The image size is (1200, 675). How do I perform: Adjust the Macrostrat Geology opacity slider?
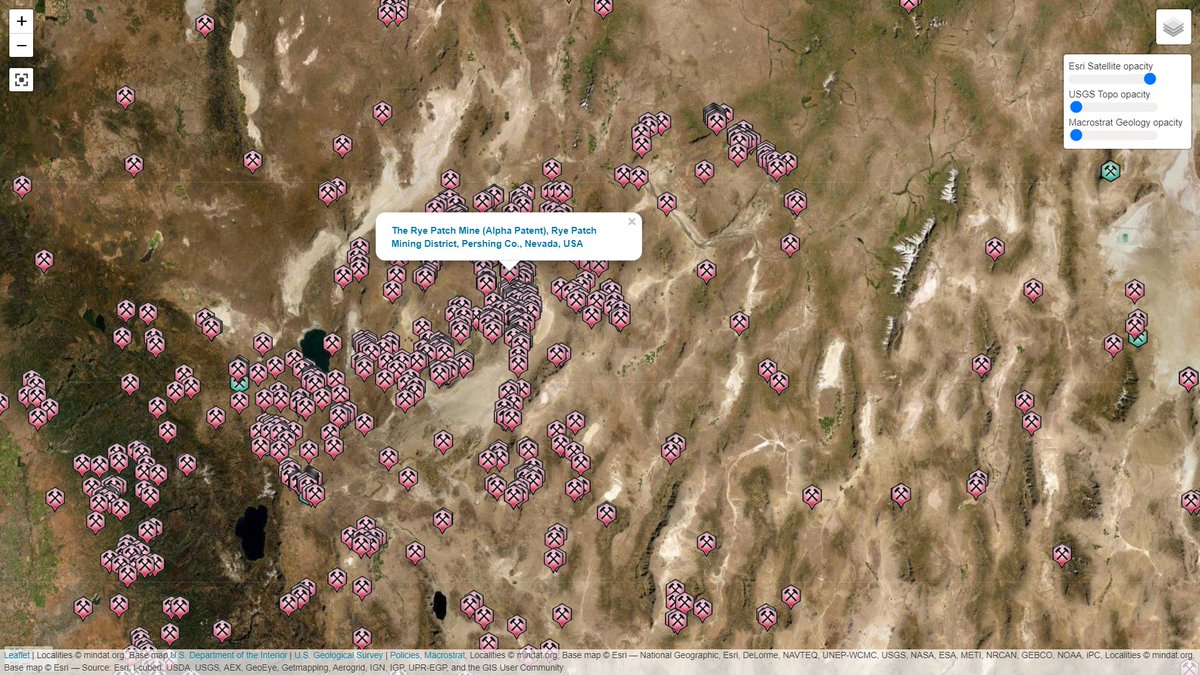click(1113, 135)
